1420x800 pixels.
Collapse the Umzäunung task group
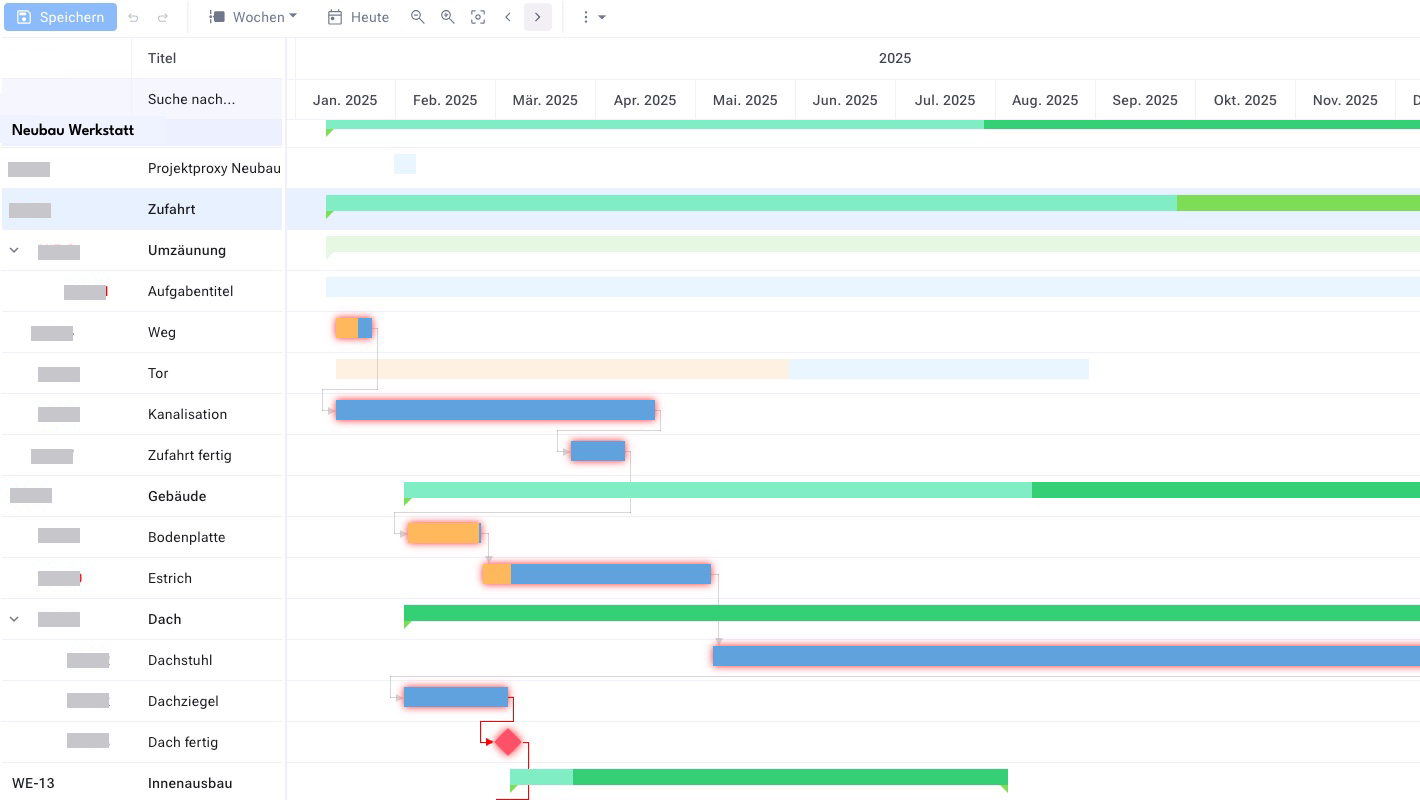coord(14,251)
